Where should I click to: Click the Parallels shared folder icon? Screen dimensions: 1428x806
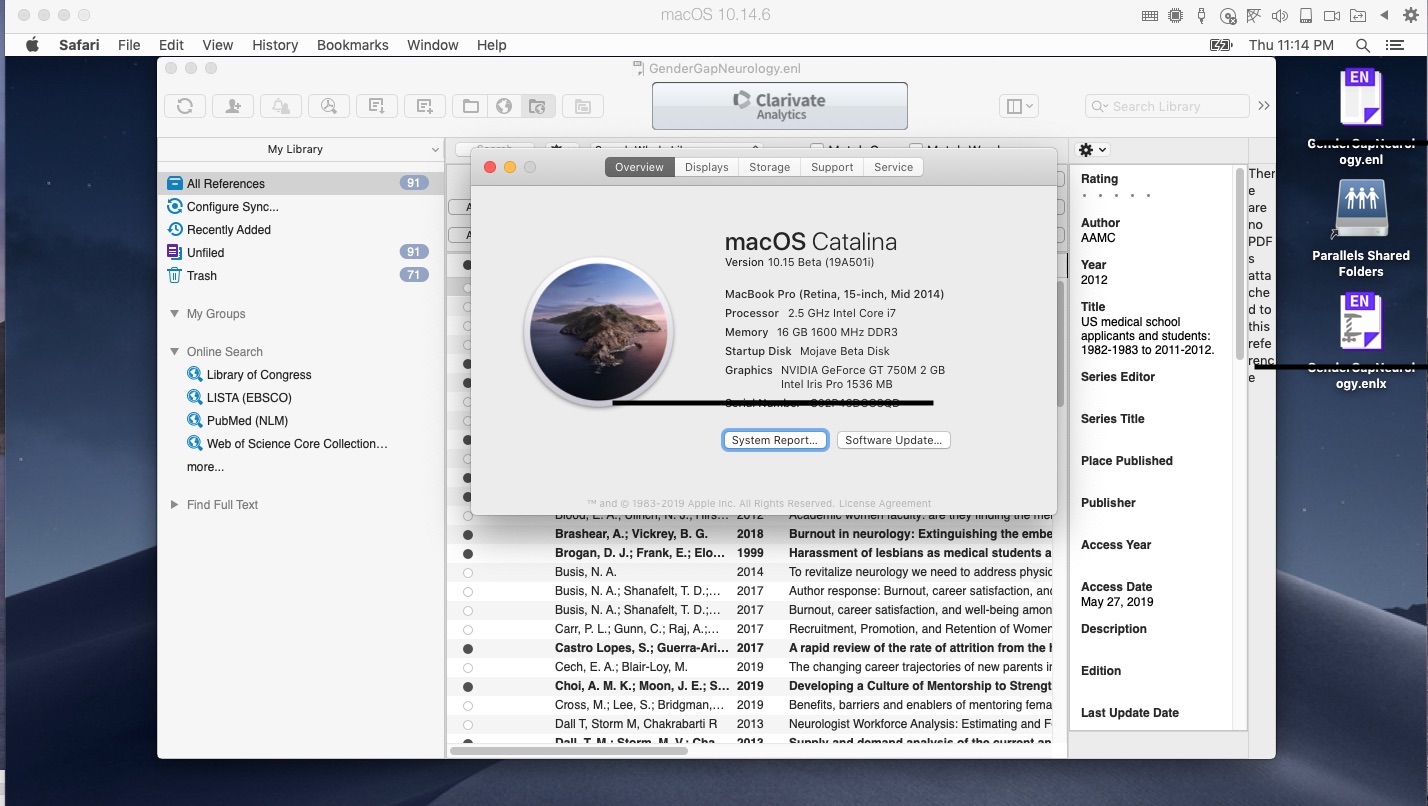(1358, 16)
